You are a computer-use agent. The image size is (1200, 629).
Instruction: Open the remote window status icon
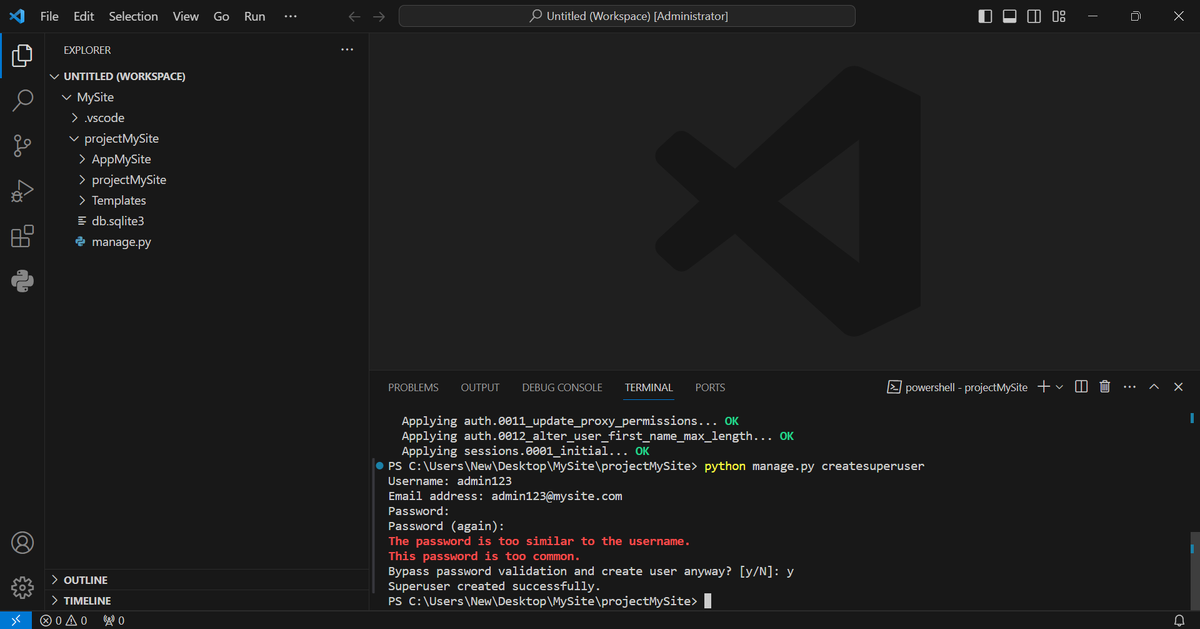(x=16, y=620)
